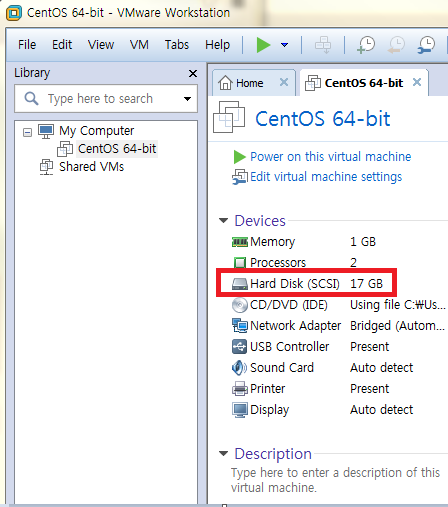Switch to the CentOS 64-bit tab
The image size is (448, 507).
pyautogui.click(x=364, y=83)
